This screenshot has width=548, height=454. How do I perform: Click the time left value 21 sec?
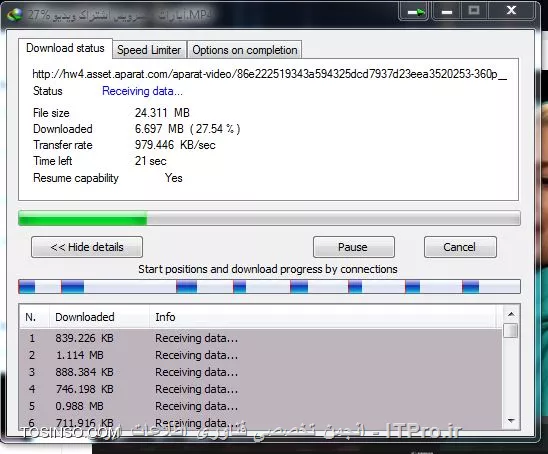click(151, 161)
